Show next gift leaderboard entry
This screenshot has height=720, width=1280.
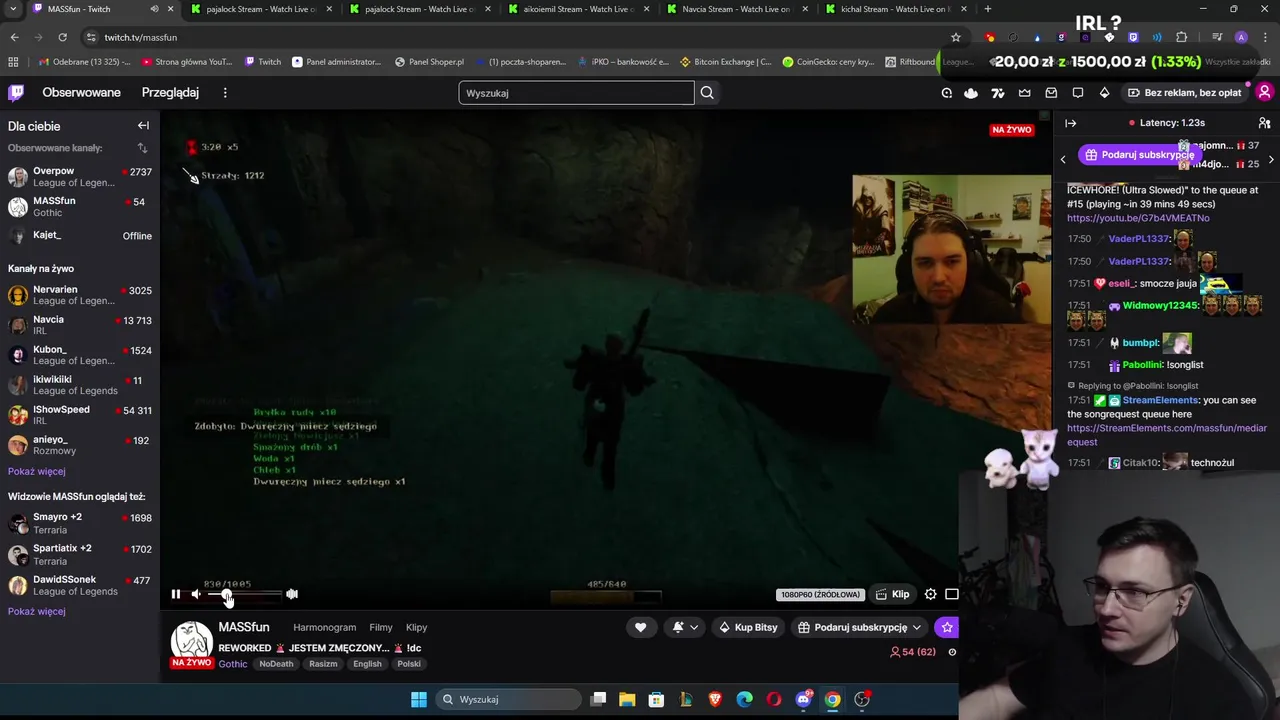pos(1271,160)
